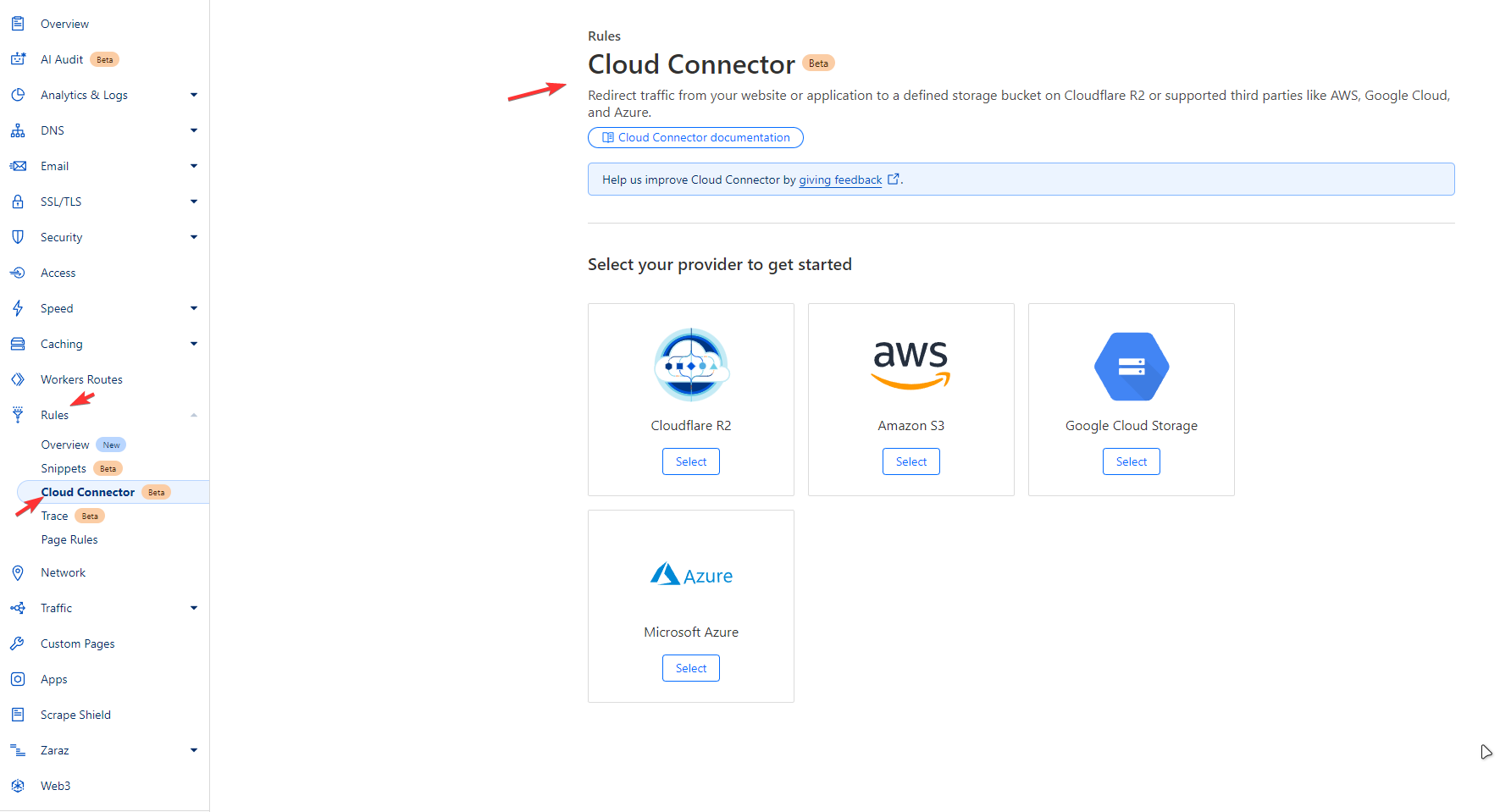Expand the Caching menu arrow

[194, 344]
